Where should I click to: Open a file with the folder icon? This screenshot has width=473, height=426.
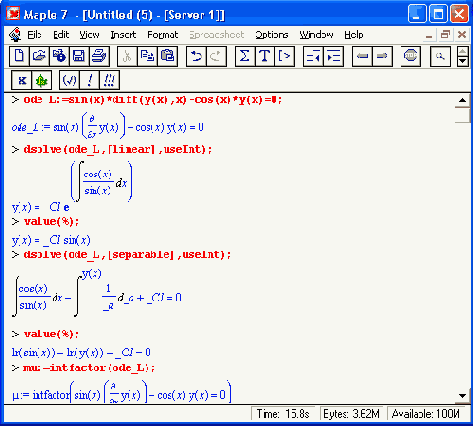pos(39,56)
